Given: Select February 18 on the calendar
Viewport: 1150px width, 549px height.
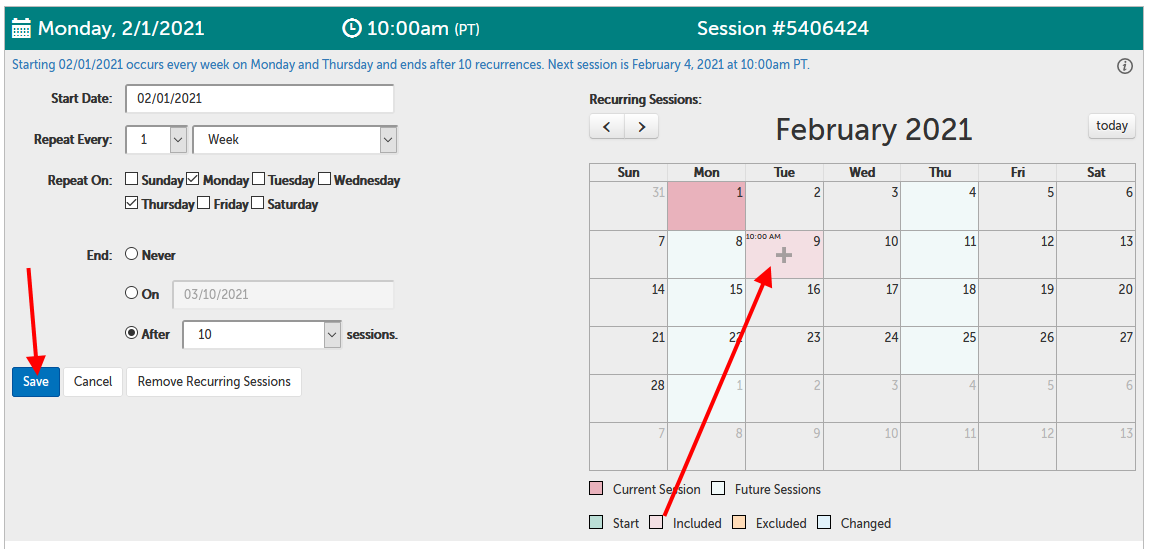Looking at the screenshot, I should click(x=939, y=302).
